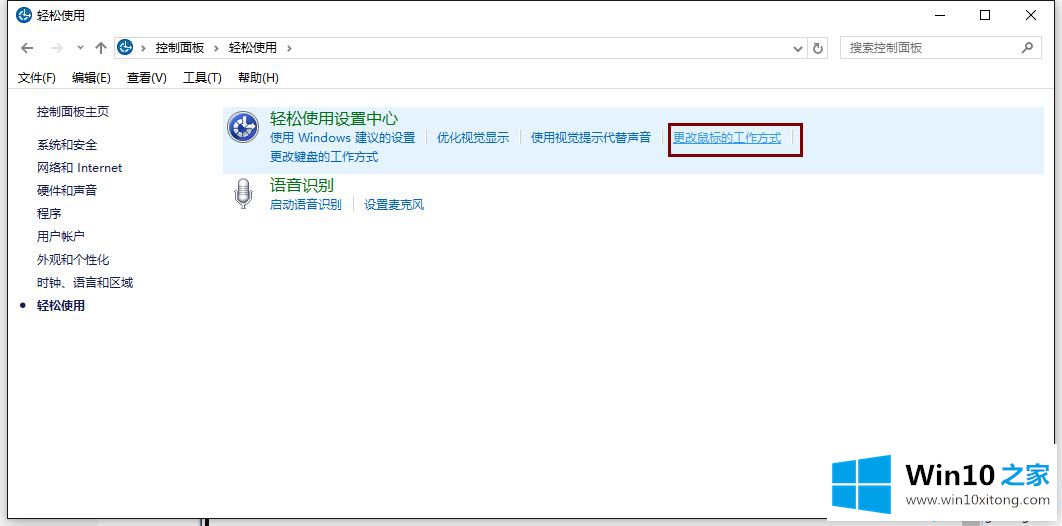Click the Forward navigation arrow

point(57,48)
